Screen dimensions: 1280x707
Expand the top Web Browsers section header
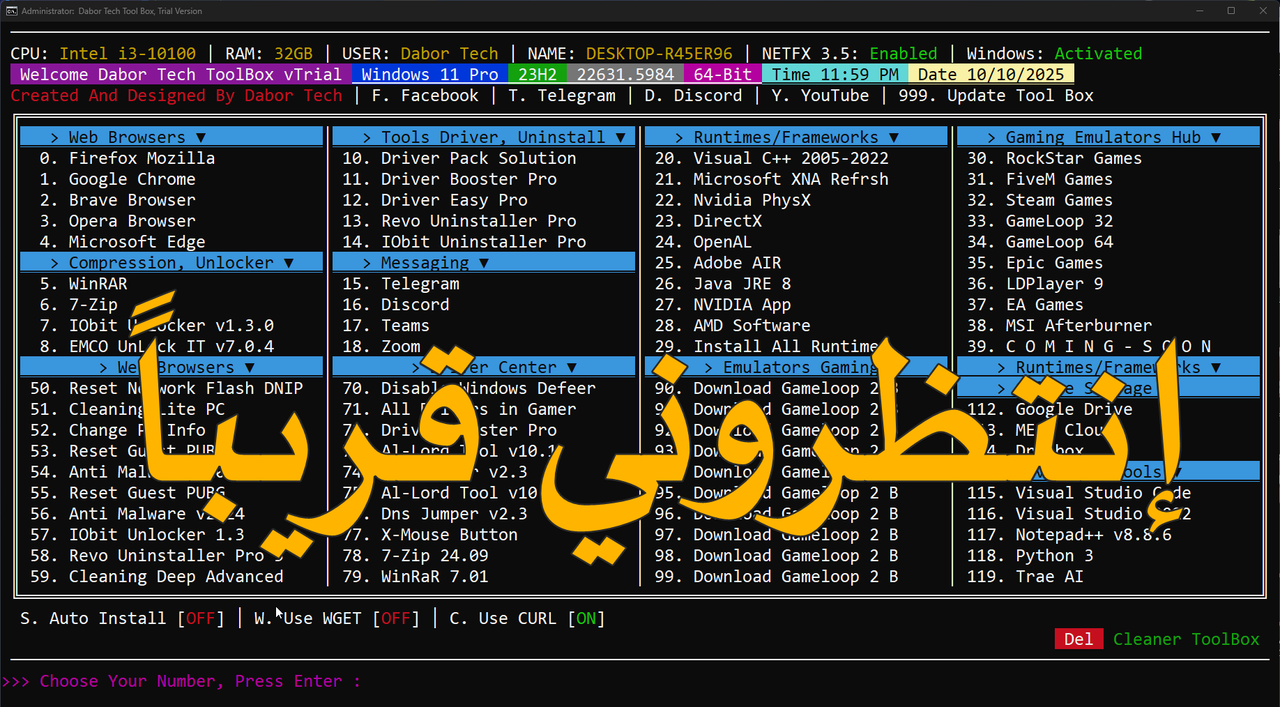[x=171, y=137]
